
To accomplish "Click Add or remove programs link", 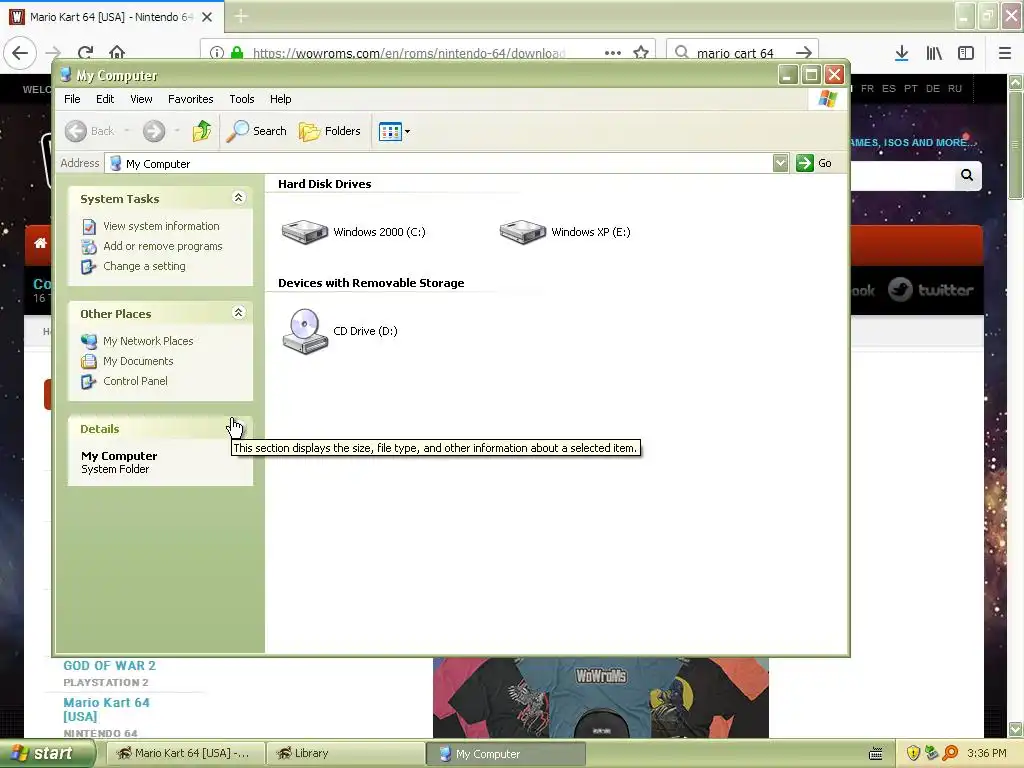I will click(x=163, y=246).
